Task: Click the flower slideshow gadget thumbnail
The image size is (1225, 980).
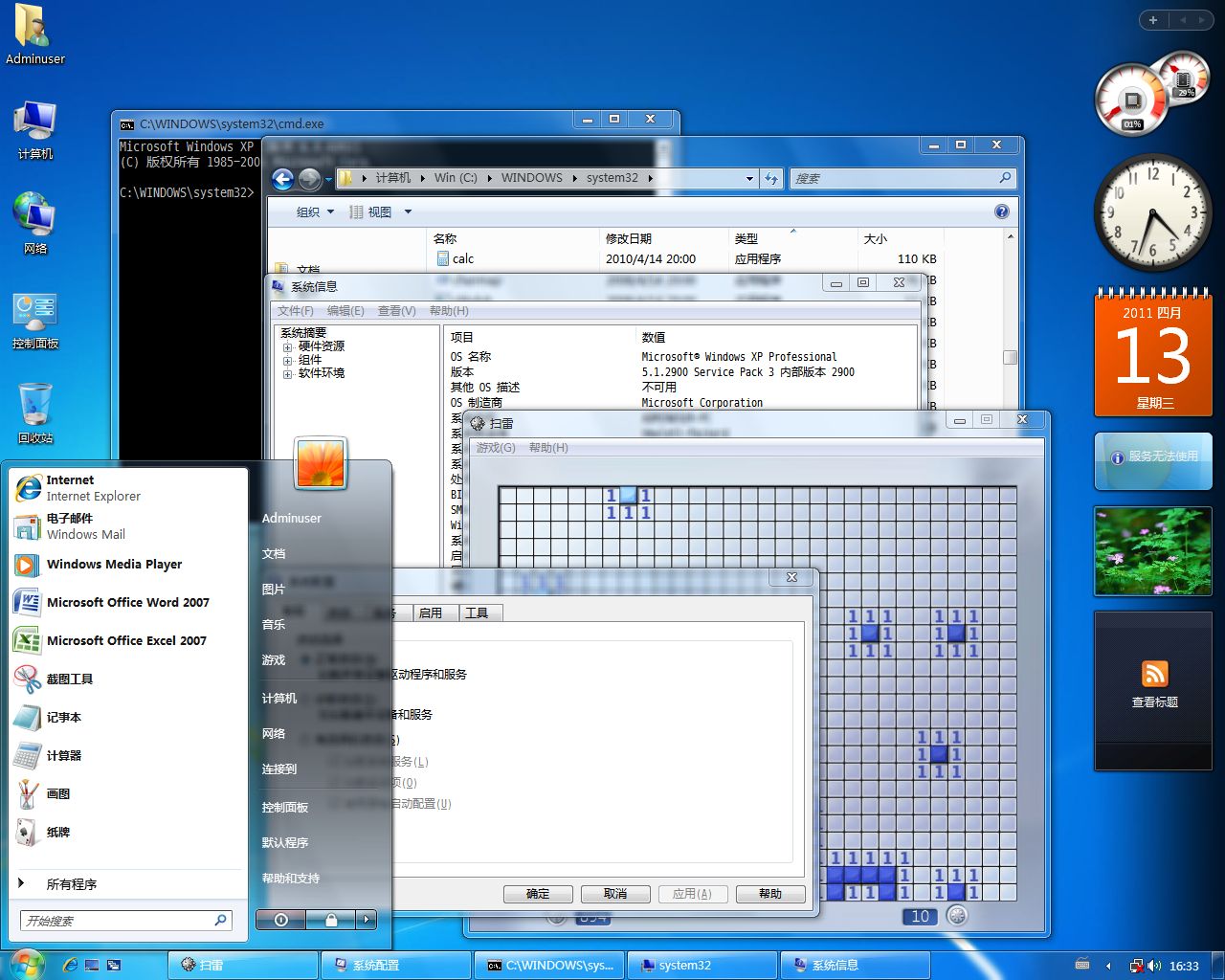Action: [x=1153, y=551]
